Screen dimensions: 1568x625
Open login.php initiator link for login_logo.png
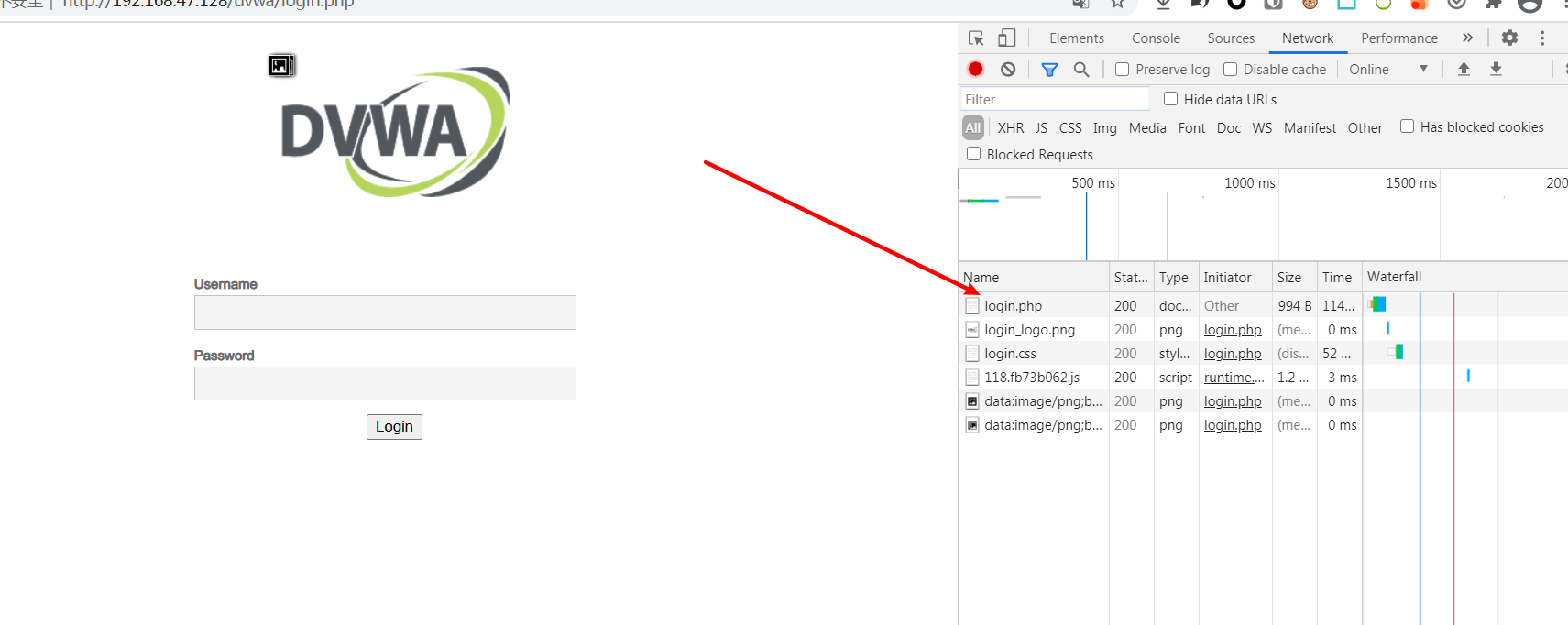(1233, 329)
